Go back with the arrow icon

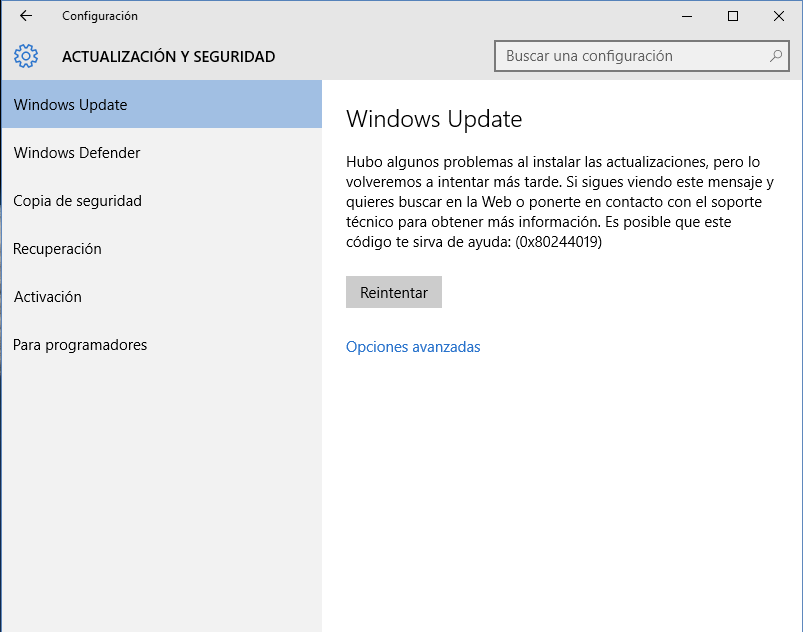coord(26,16)
